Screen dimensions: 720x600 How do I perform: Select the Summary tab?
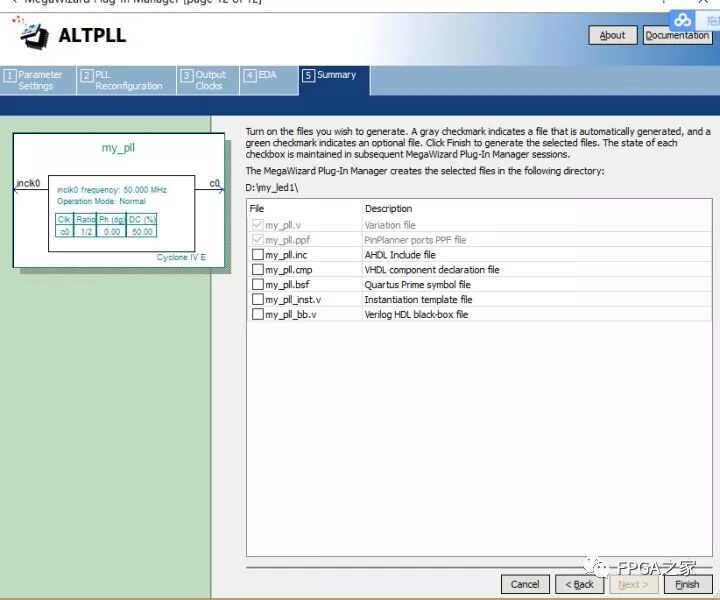tap(335, 75)
